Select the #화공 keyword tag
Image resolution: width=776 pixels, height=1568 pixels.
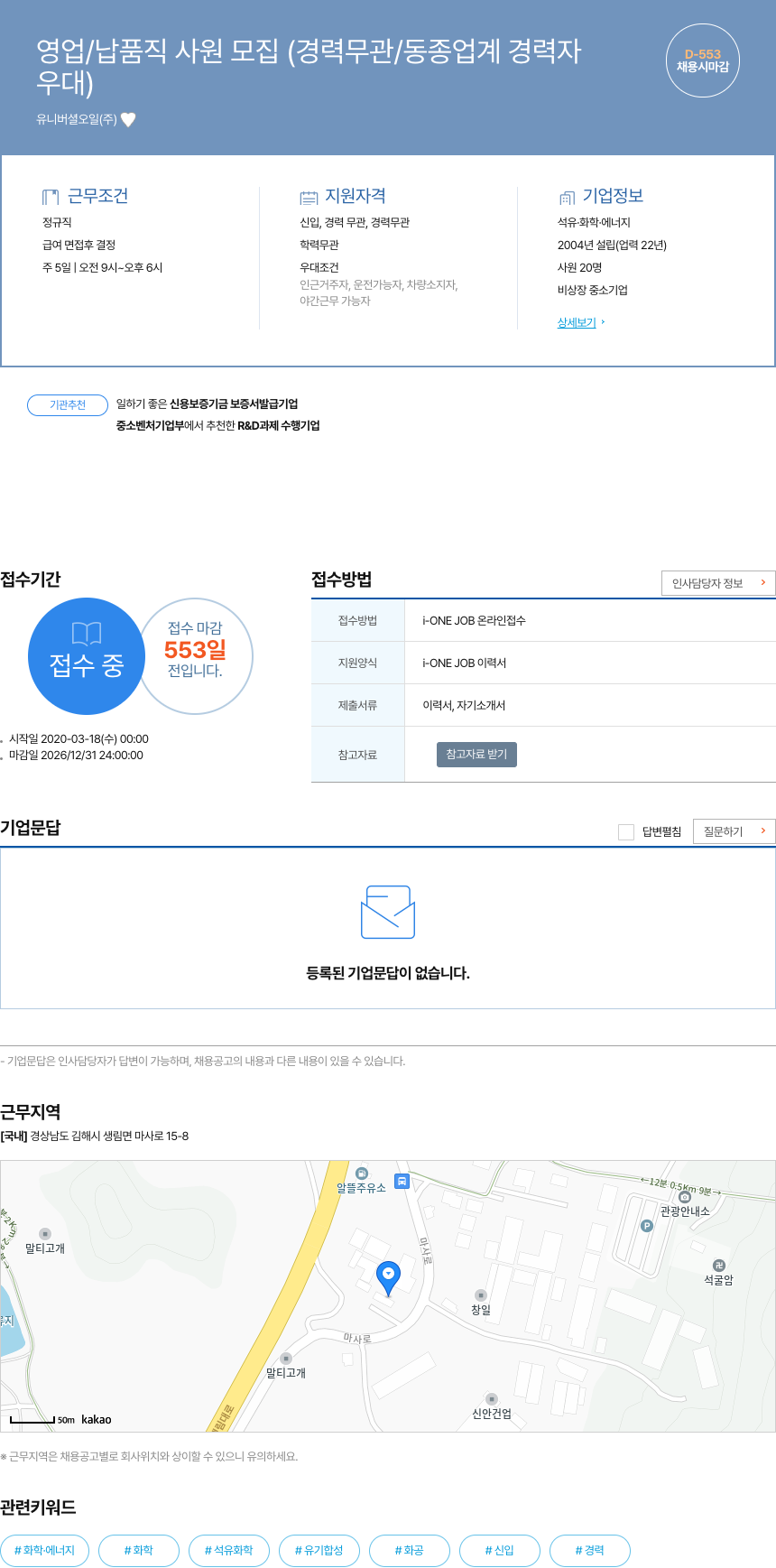410,1550
